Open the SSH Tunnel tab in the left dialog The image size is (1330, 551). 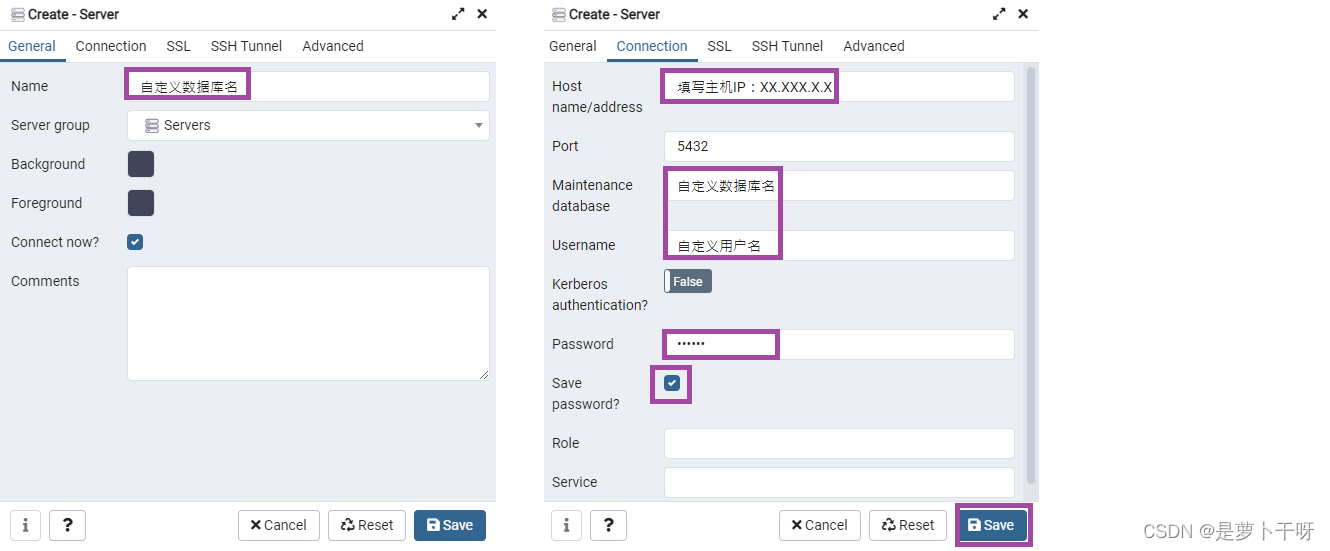pyautogui.click(x=246, y=46)
